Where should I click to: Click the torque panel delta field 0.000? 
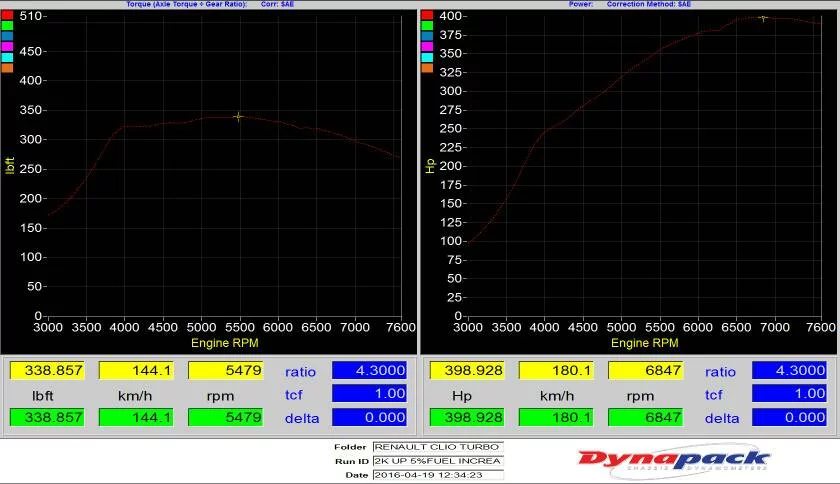369,417
